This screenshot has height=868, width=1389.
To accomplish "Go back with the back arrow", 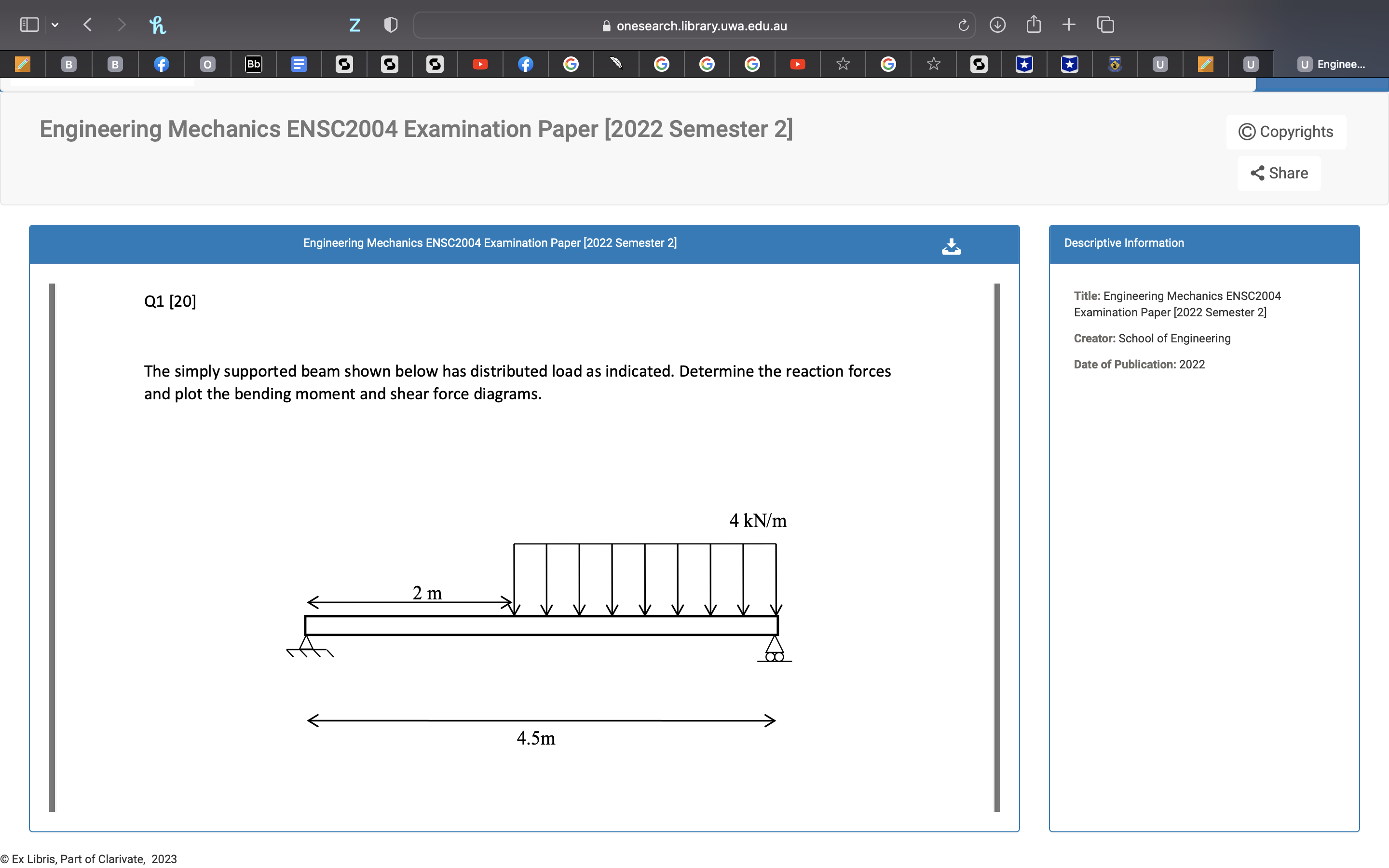I will [88, 25].
